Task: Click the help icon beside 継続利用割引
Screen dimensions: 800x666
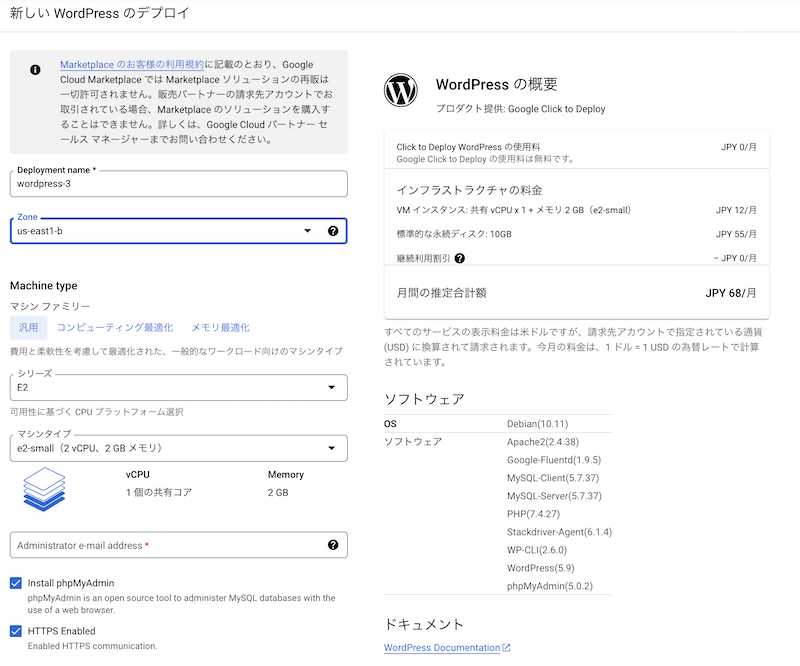Action: pos(460,258)
